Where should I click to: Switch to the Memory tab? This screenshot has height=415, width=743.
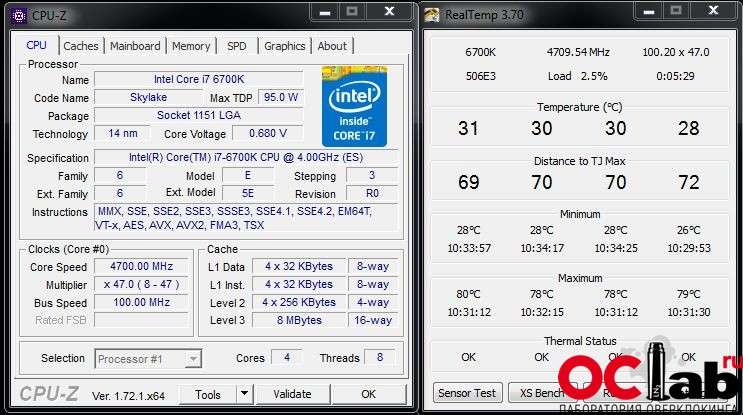191,46
